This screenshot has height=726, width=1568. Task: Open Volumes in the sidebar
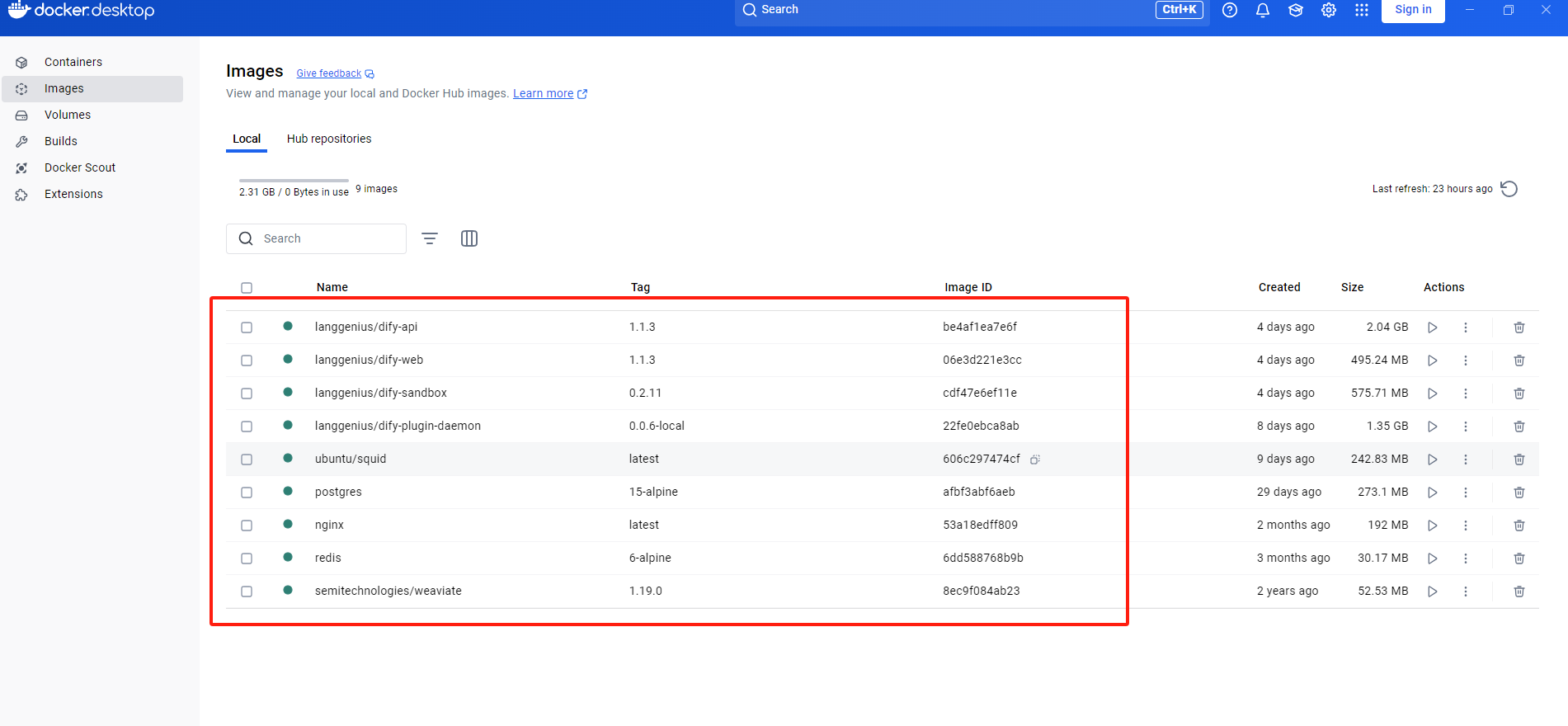point(92,115)
